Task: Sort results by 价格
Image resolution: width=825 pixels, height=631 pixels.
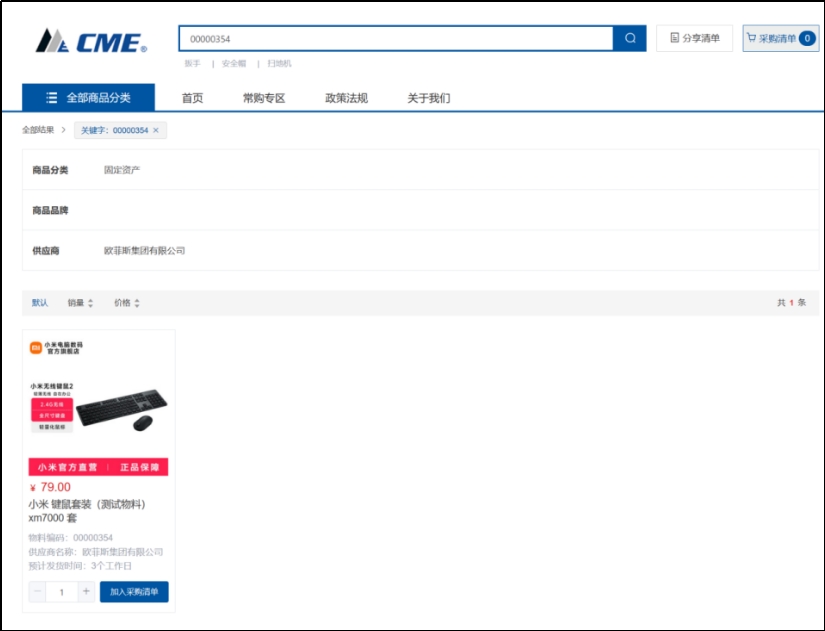Action: 127,303
